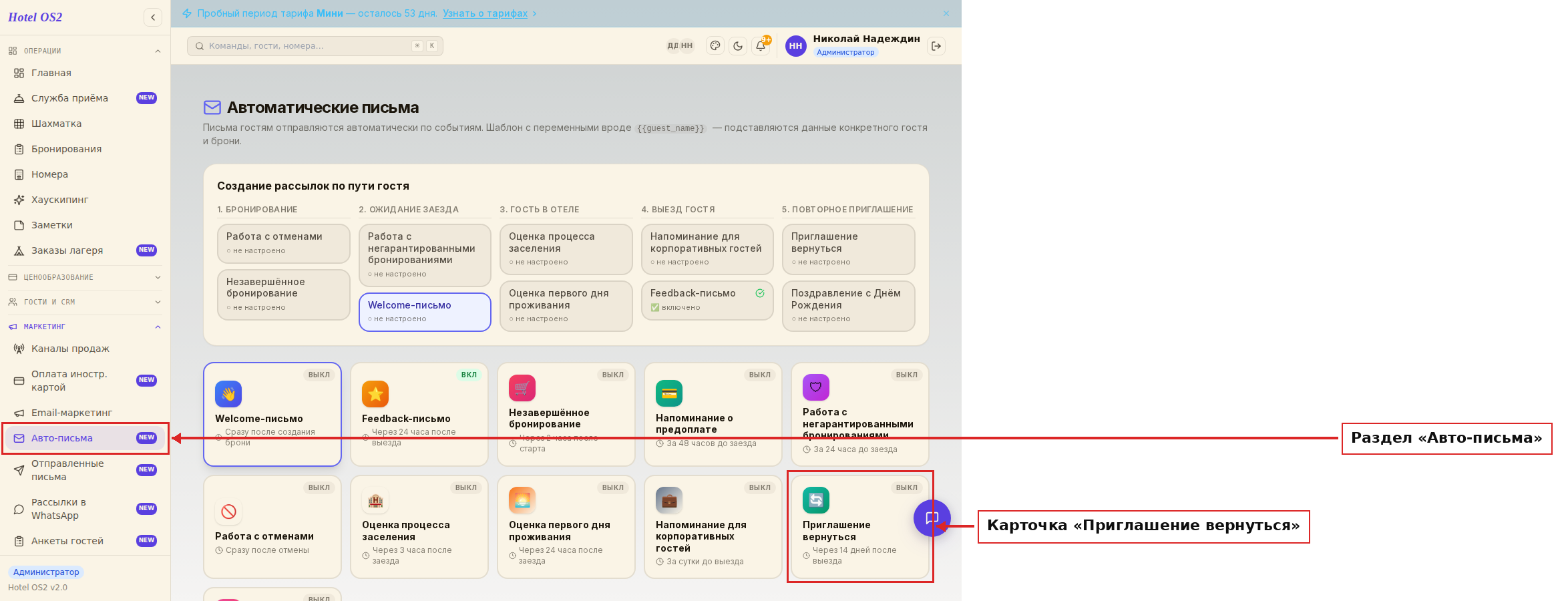The image size is (1568, 601).
Task: Select Незавершённое бронирование journey step
Action: 283,294
